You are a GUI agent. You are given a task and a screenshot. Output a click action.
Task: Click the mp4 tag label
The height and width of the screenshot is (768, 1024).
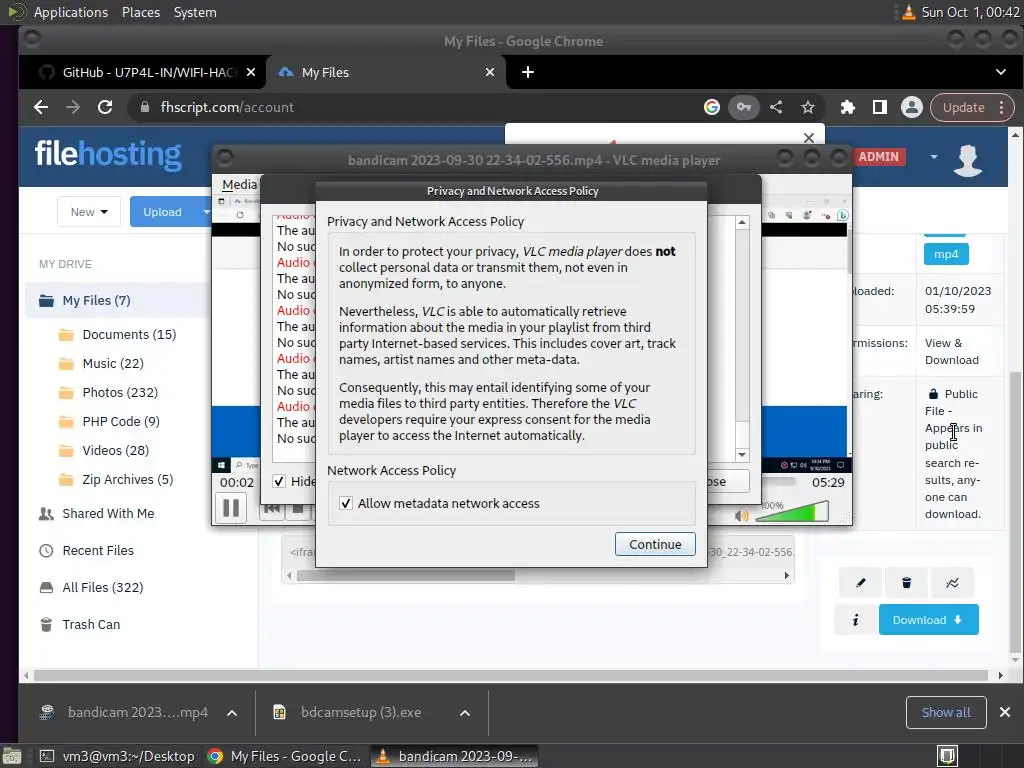click(x=946, y=254)
